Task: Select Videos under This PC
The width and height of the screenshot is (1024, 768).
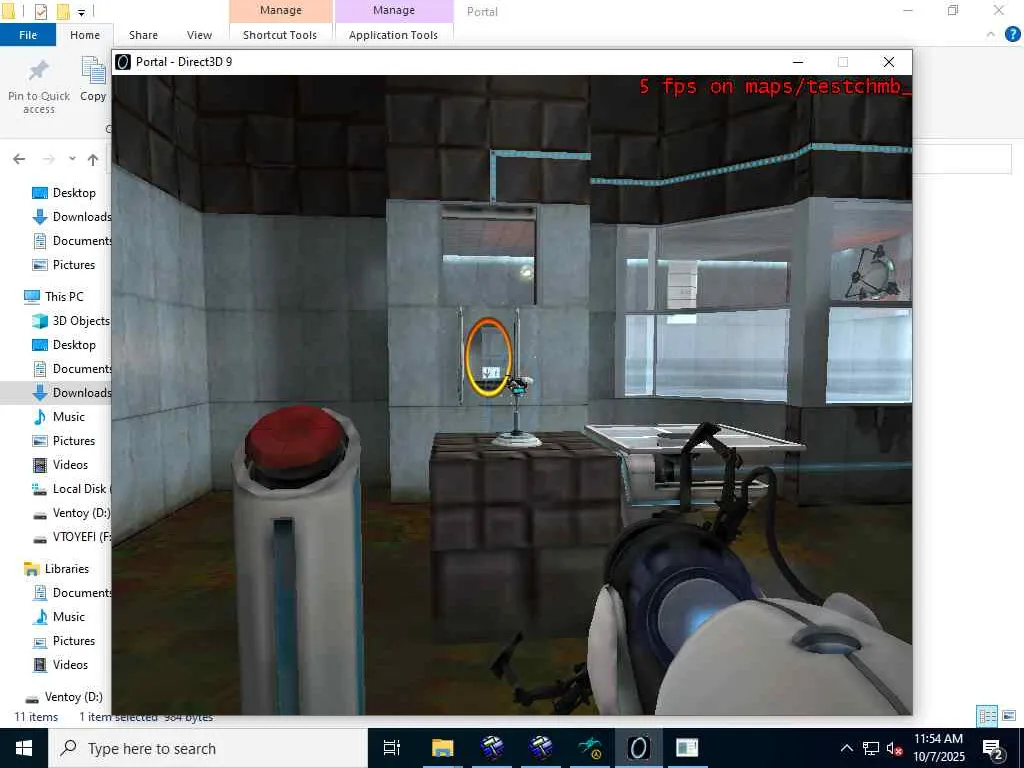Action: click(70, 465)
